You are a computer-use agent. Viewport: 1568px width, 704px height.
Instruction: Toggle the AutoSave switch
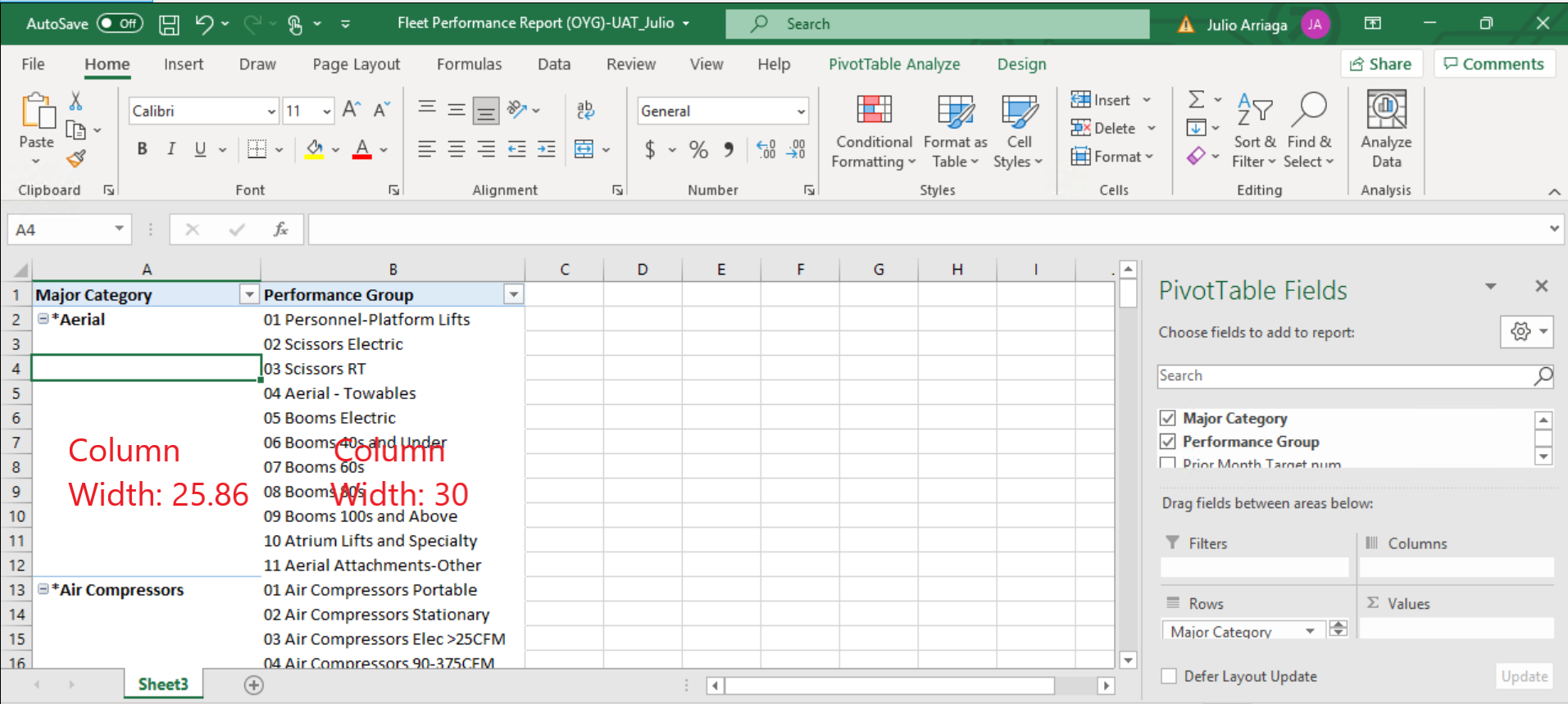[x=120, y=24]
